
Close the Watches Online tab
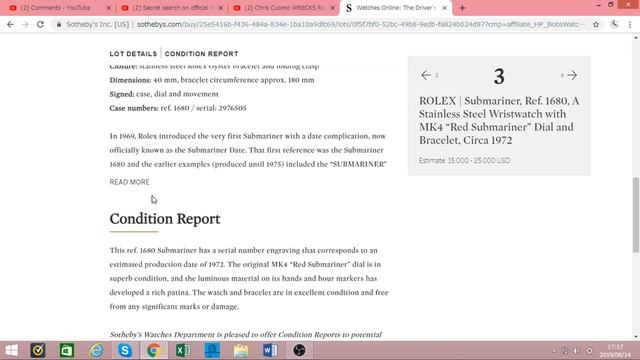(x=444, y=8)
